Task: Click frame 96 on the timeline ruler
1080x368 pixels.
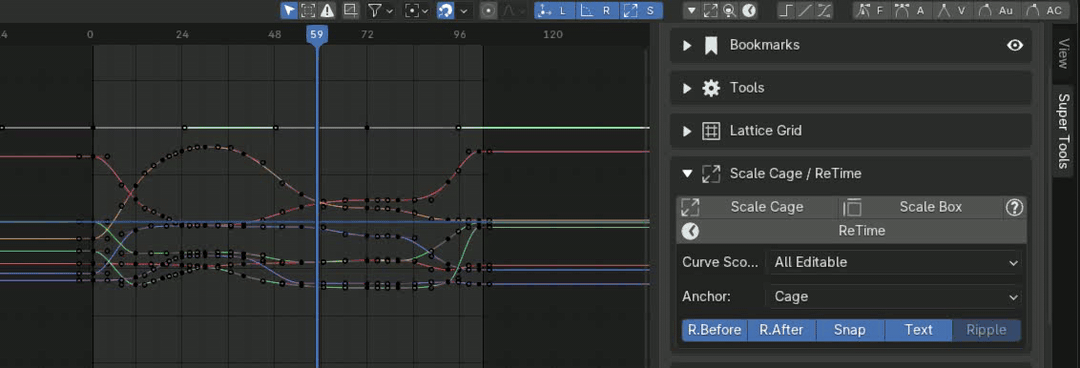Action: [460, 34]
